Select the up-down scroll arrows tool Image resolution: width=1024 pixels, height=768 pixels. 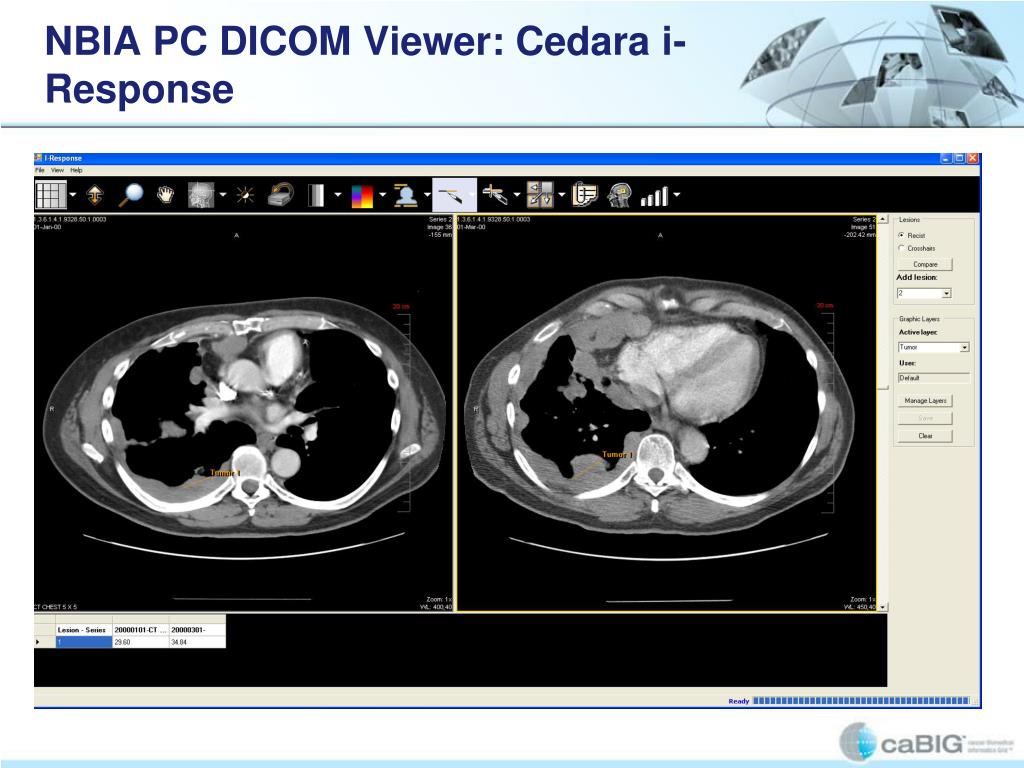(x=95, y=195)
